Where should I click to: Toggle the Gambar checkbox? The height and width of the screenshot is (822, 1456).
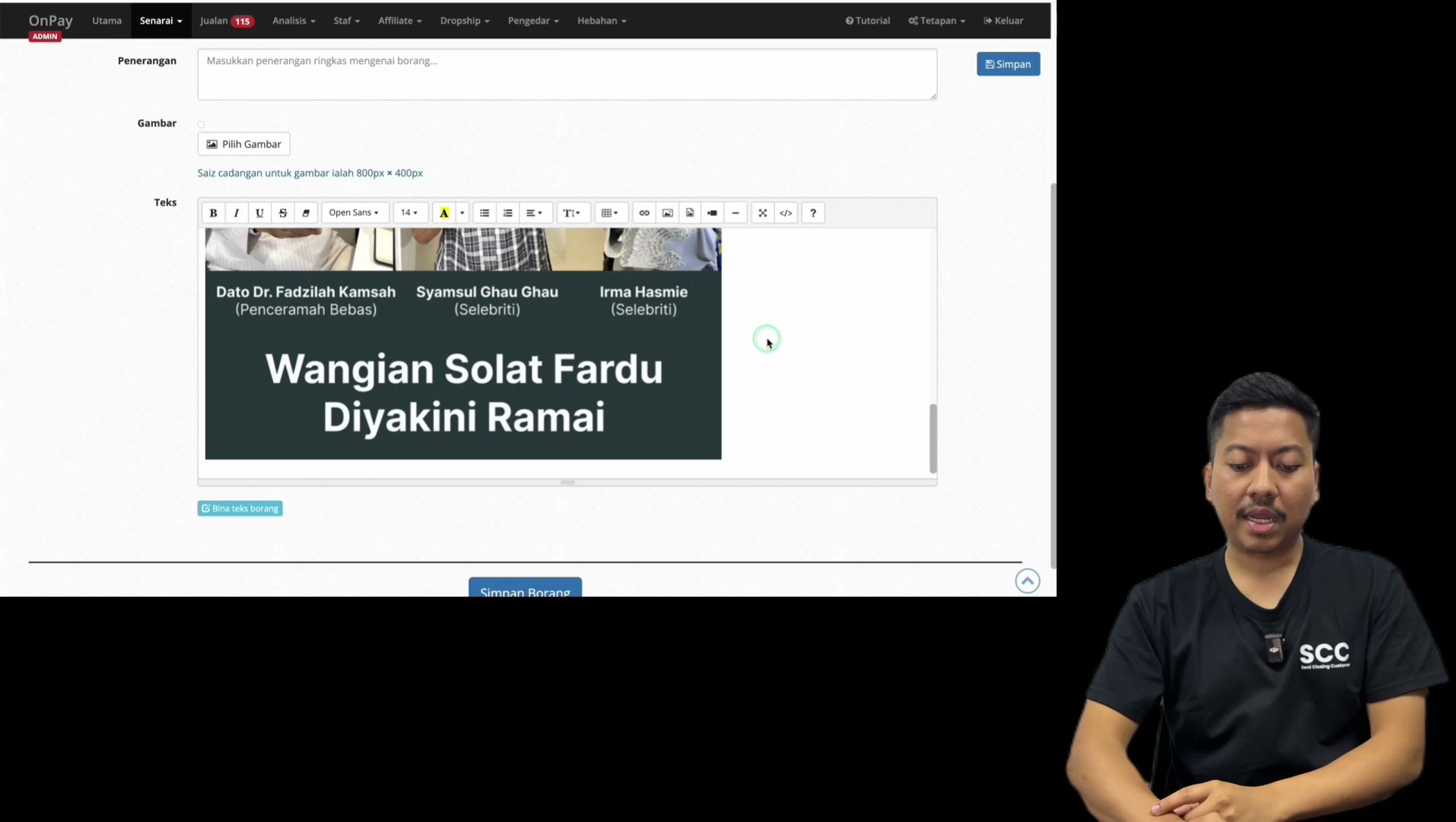pos(202,124)
